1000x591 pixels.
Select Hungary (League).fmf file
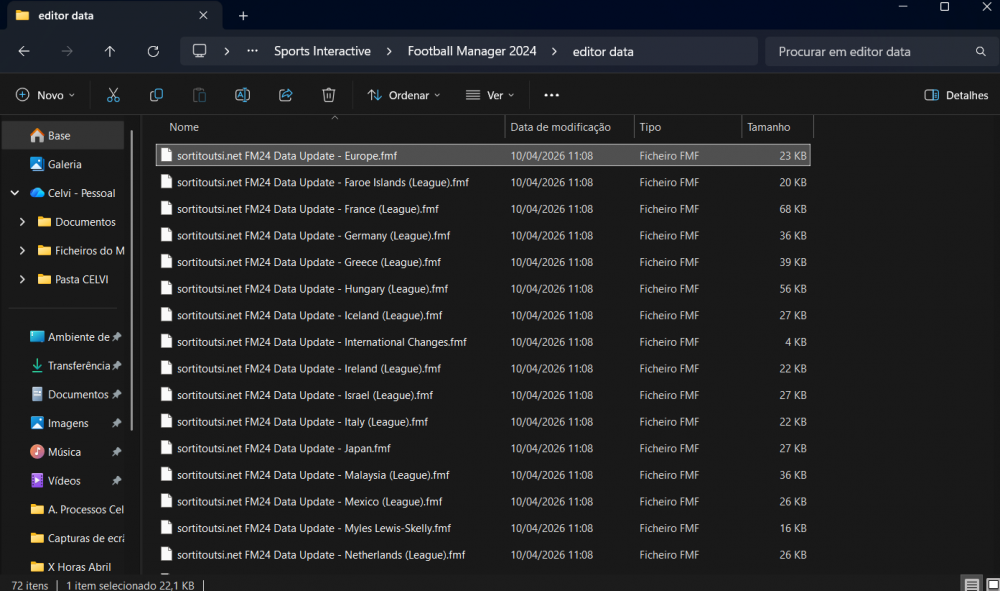tap(483, 289)
